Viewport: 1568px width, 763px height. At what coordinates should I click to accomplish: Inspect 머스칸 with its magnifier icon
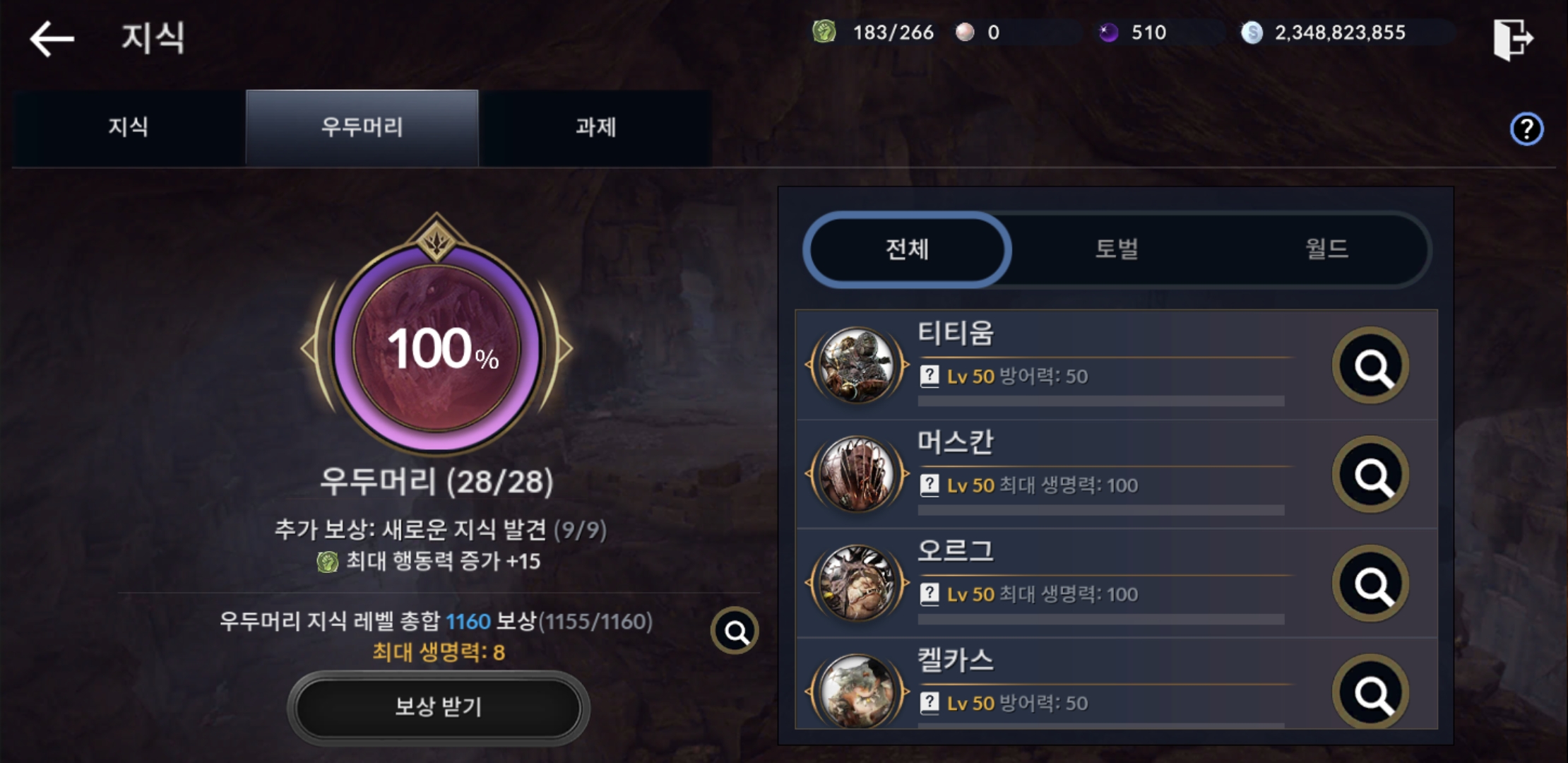tap(1370, 475)
